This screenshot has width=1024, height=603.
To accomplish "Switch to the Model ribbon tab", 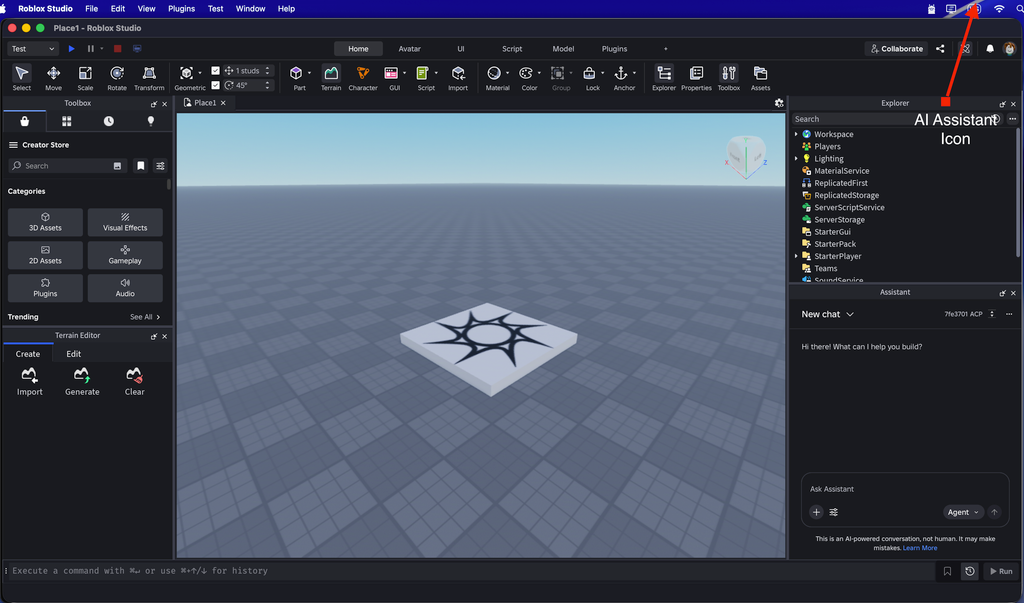I will click(563, 49).
